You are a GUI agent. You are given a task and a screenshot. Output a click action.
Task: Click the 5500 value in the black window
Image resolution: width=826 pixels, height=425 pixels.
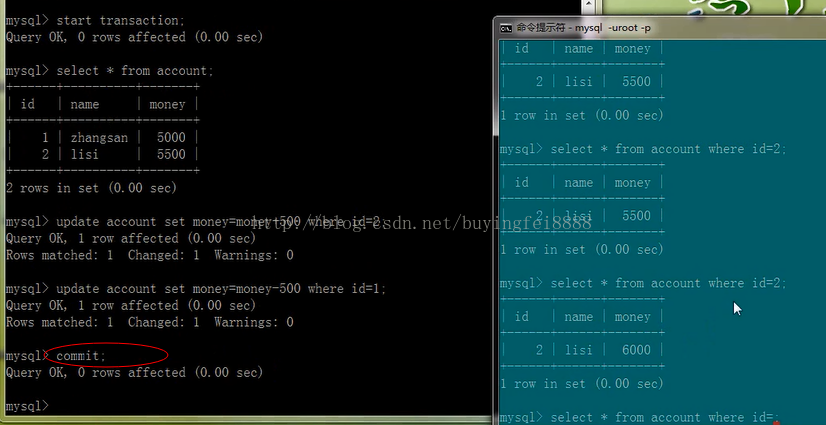(x=171, y=154)
